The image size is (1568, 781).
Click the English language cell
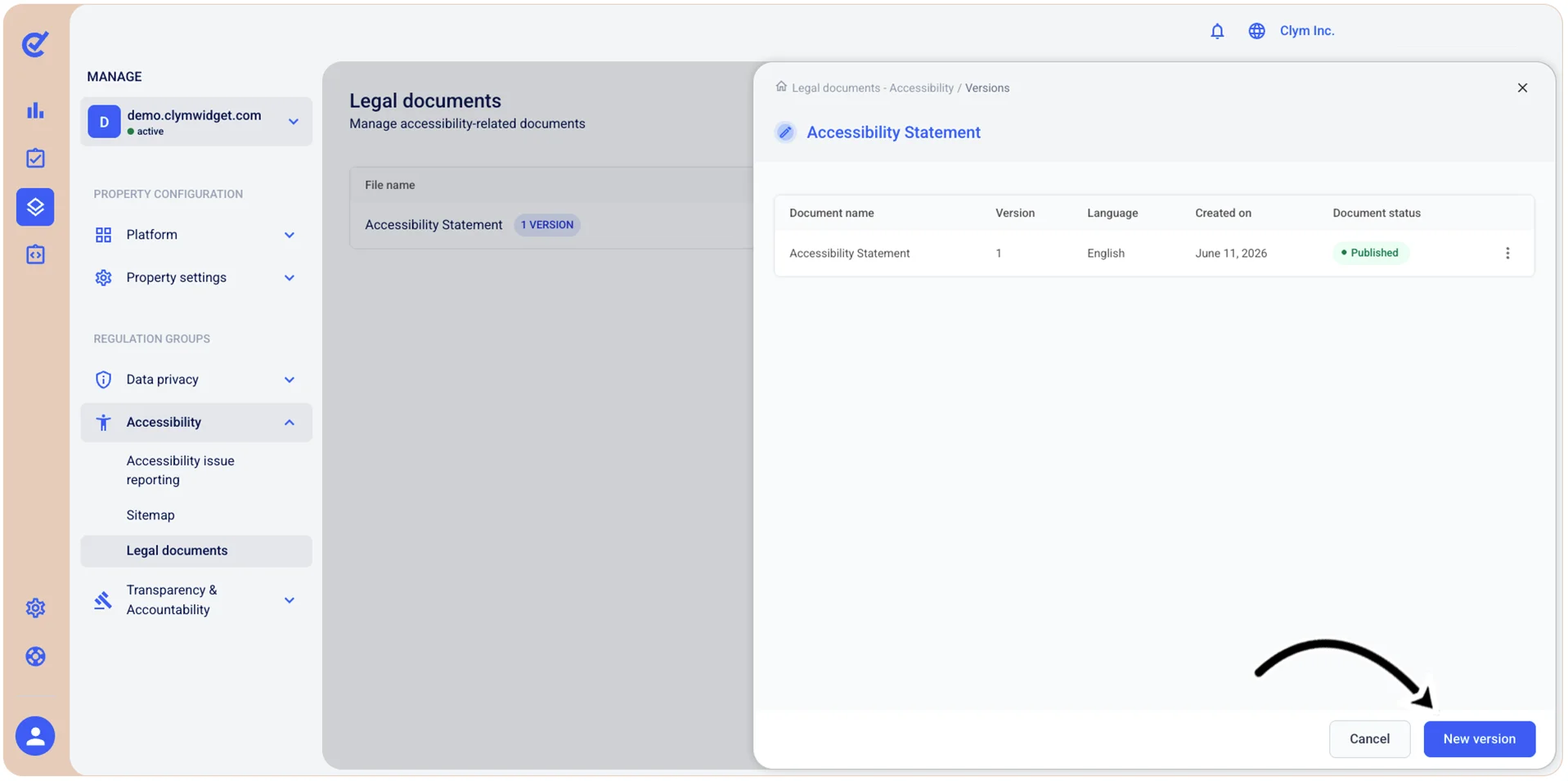pyautogui.click(x=1106, y=254)
